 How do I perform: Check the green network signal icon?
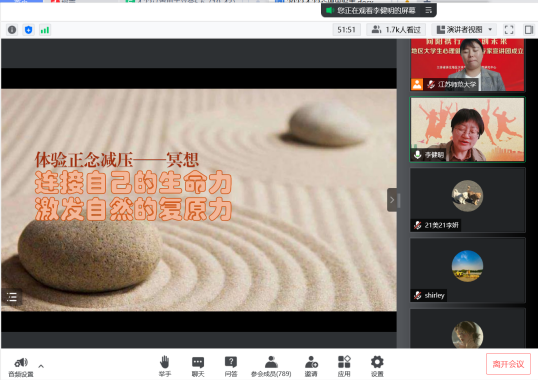pos(45,30)
